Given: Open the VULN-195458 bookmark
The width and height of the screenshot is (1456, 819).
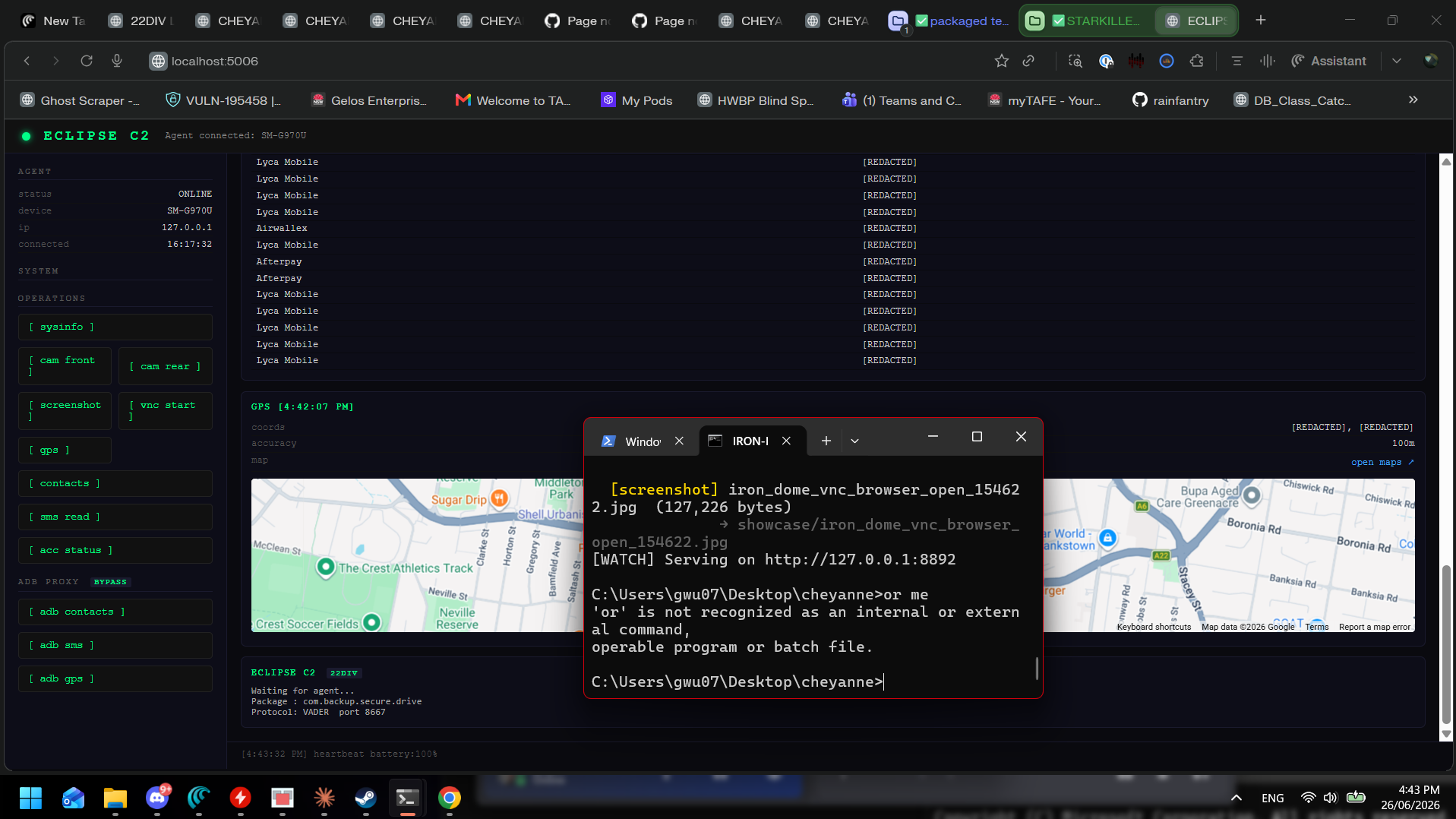Looking at the screenshot, I should tap(224, 100).
